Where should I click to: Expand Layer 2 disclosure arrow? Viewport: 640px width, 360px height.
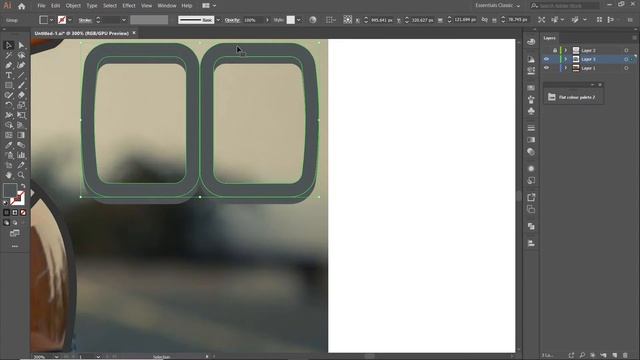566,50
